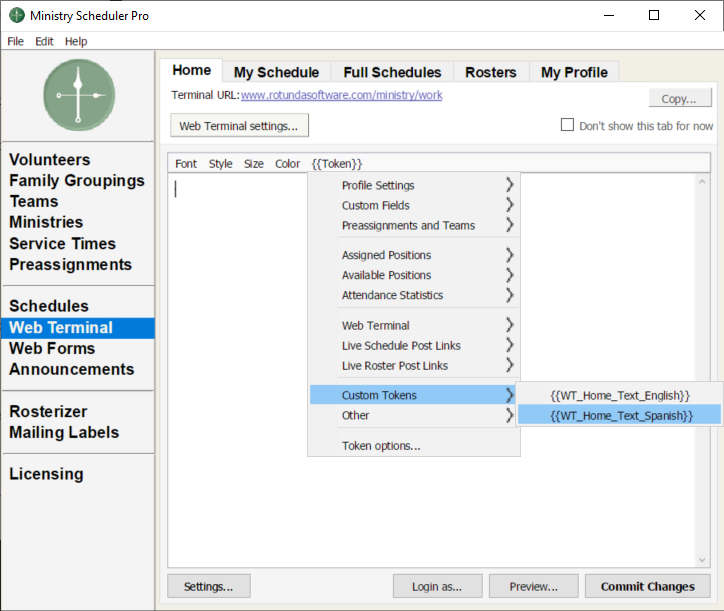Open the Color menu in editor toolbar
The height and width of the screenshot is (611, 724).
coord(287,164)
